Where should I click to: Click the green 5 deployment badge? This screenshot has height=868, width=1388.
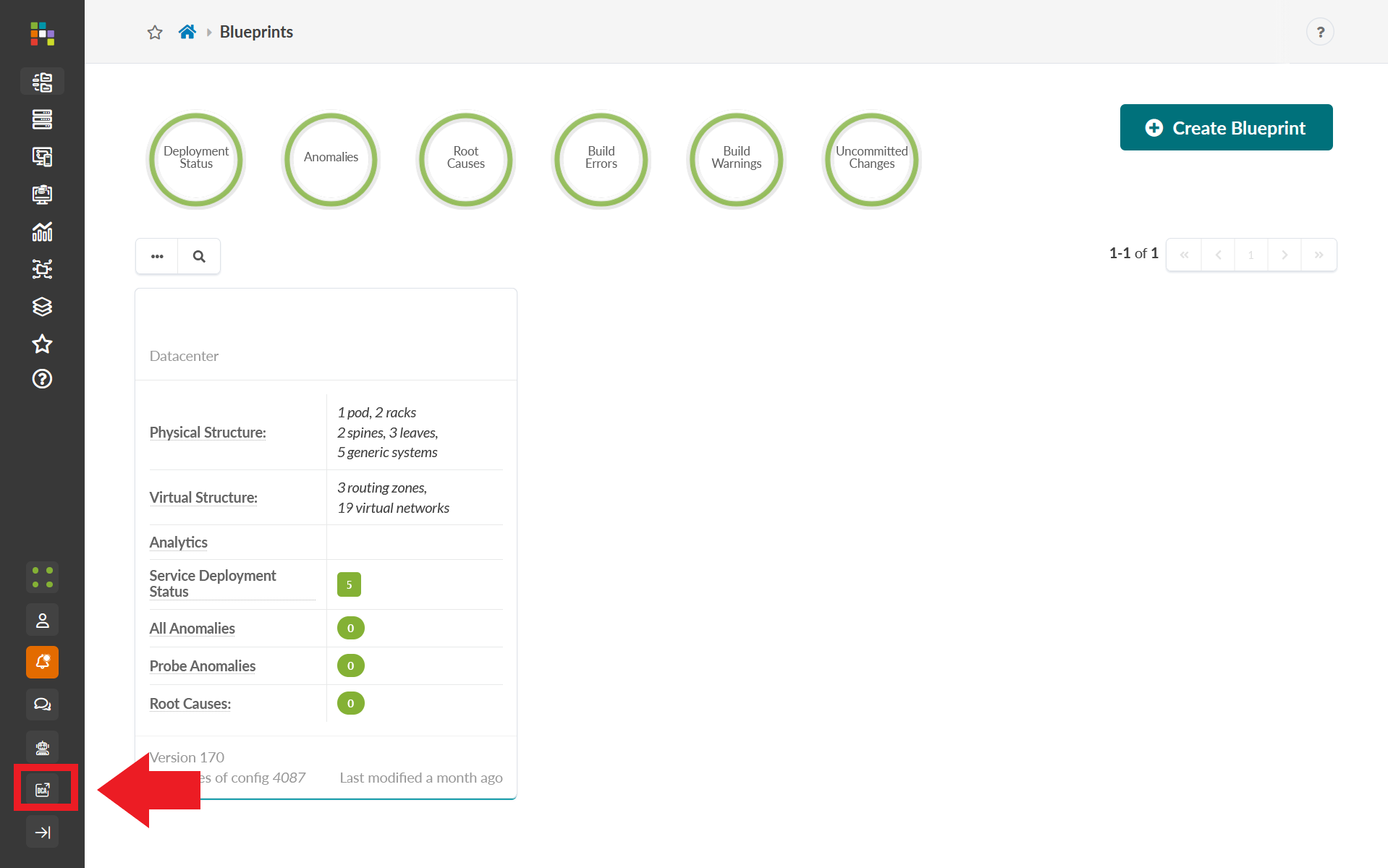coord(349,584)
